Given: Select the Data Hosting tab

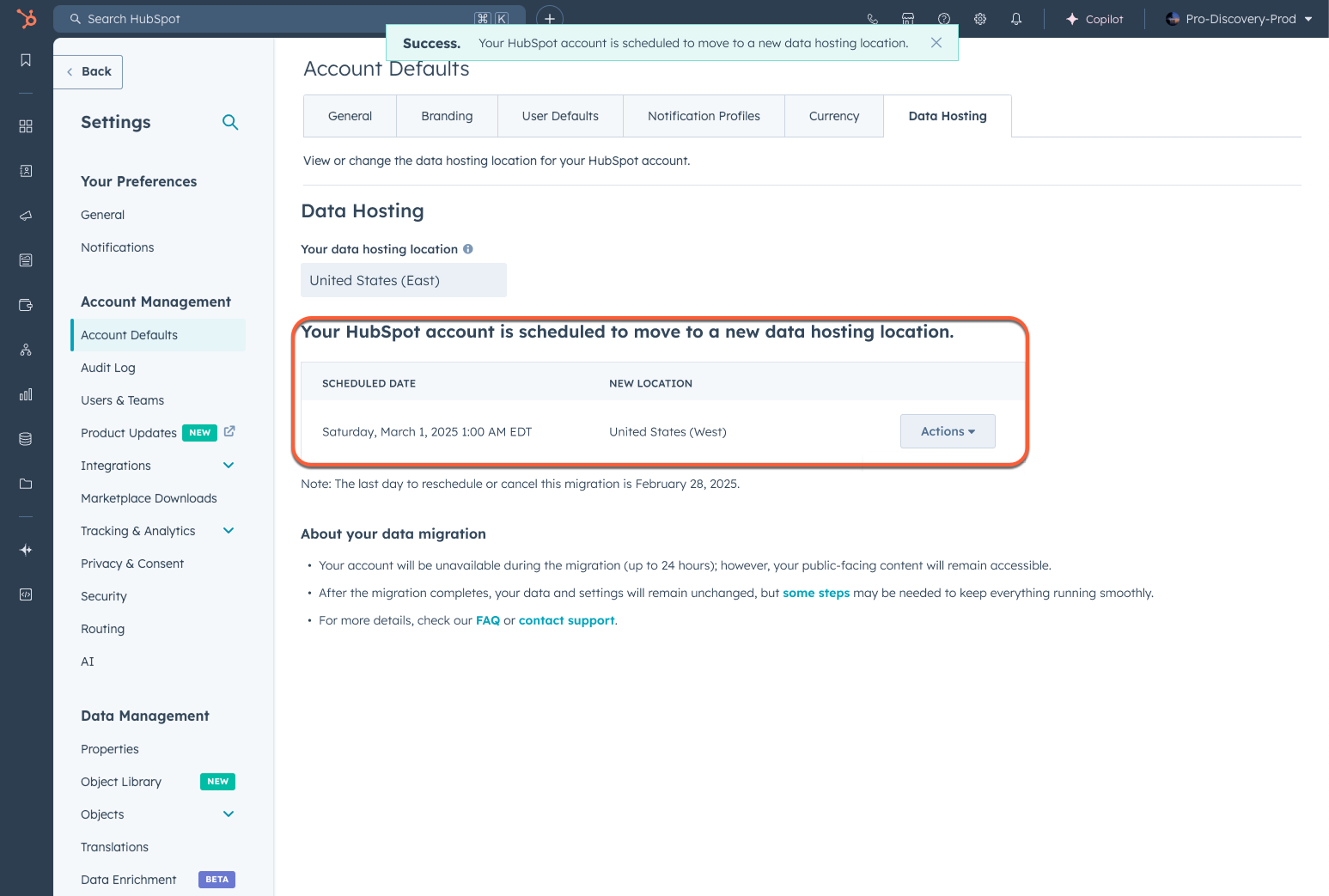Looking at the screenshot, I should tap(948, 116).
